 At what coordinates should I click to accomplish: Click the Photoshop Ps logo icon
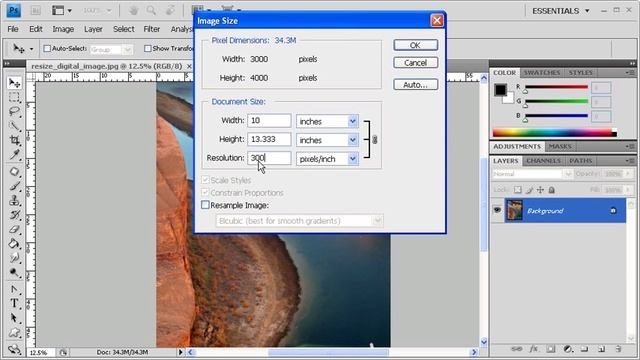pyautogui.click(x=13, y=10)
